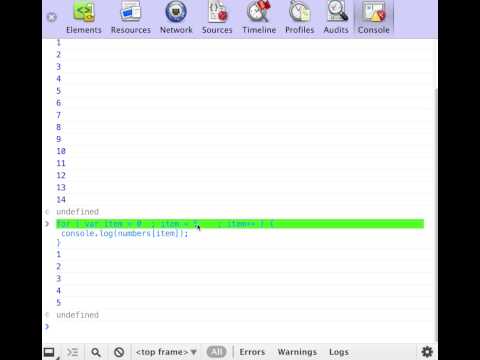Click the output line 6
This screenshot has height=360, width=480.
[x=59, y=103]
